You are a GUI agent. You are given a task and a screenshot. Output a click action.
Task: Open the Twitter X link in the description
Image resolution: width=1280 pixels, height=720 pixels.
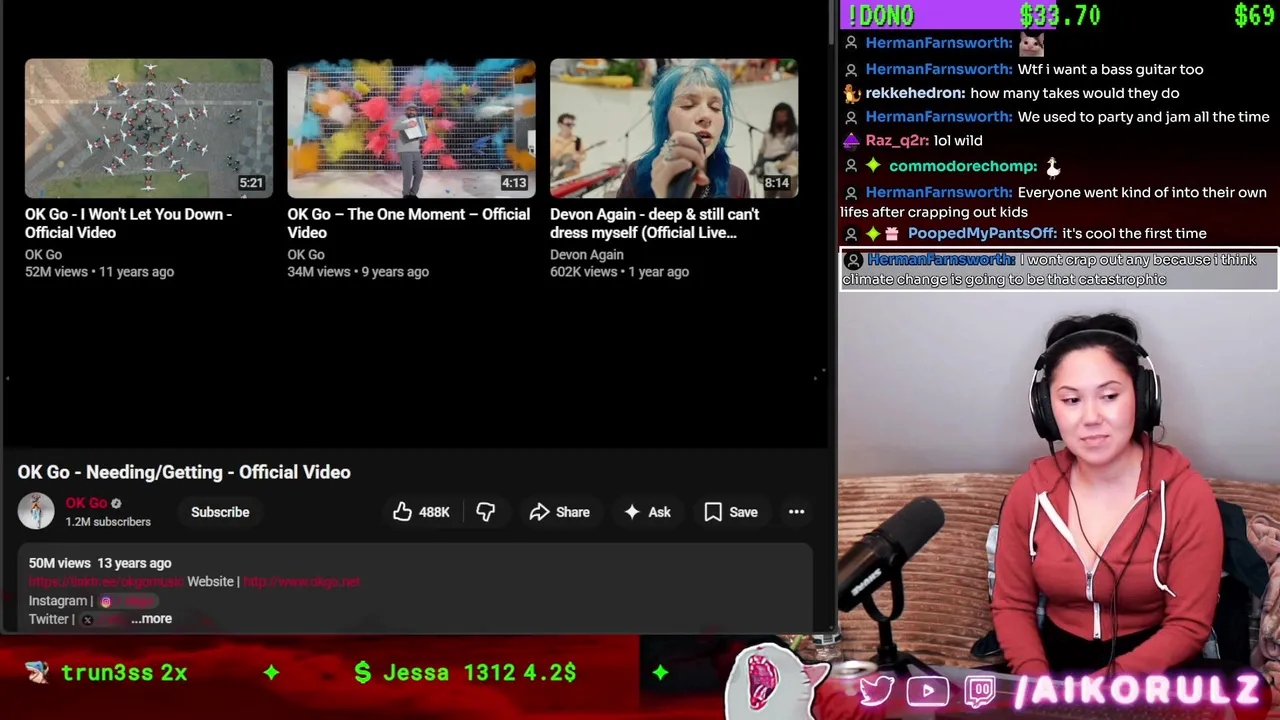click(103, 619)
